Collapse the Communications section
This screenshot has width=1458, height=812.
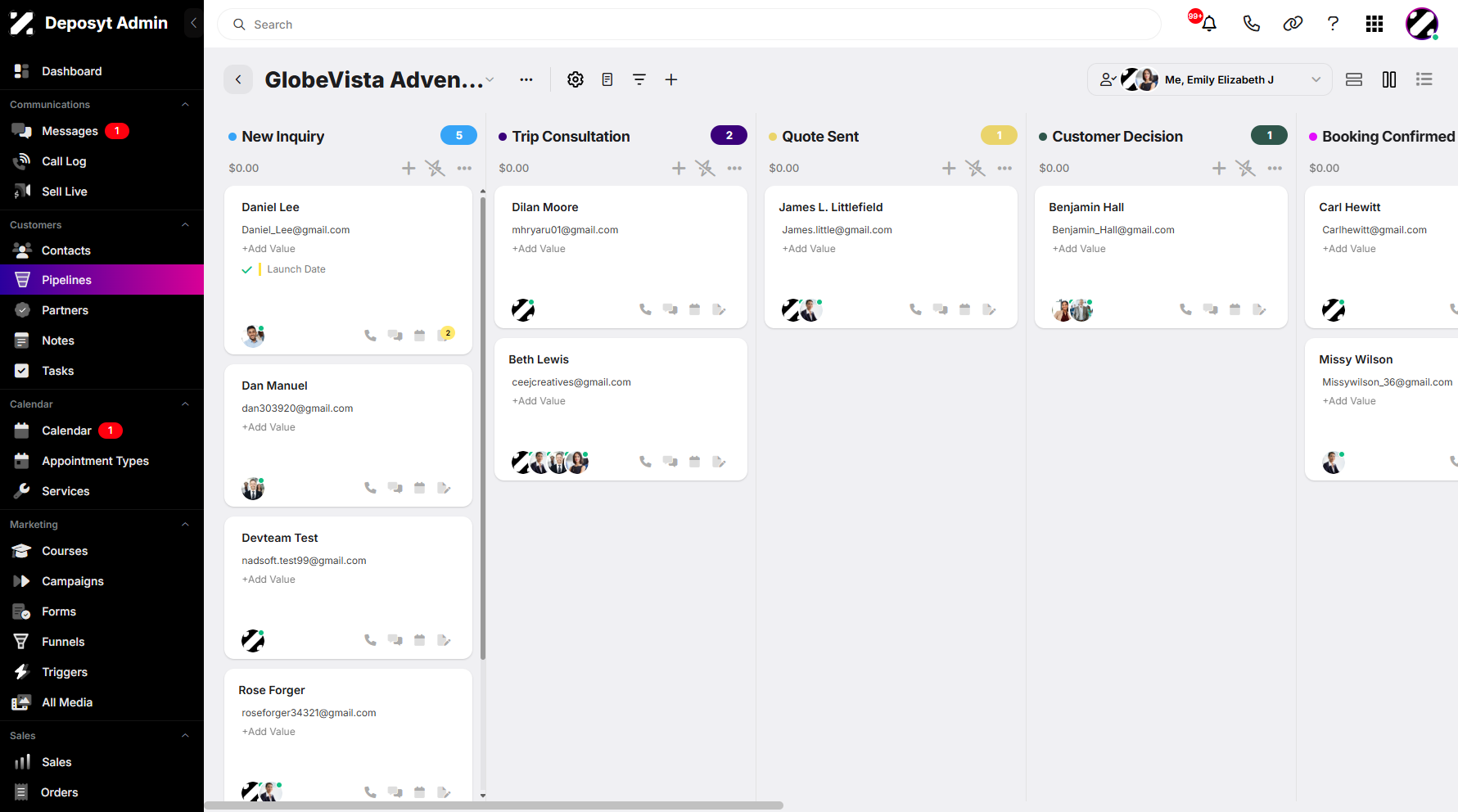(185, 105)
